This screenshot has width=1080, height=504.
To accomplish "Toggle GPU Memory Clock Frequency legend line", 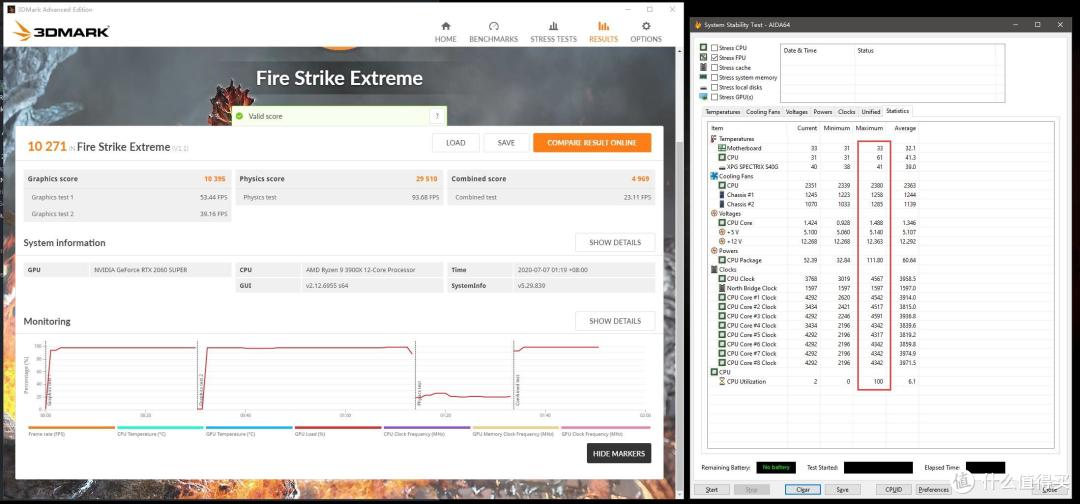I will coord(515,431).
